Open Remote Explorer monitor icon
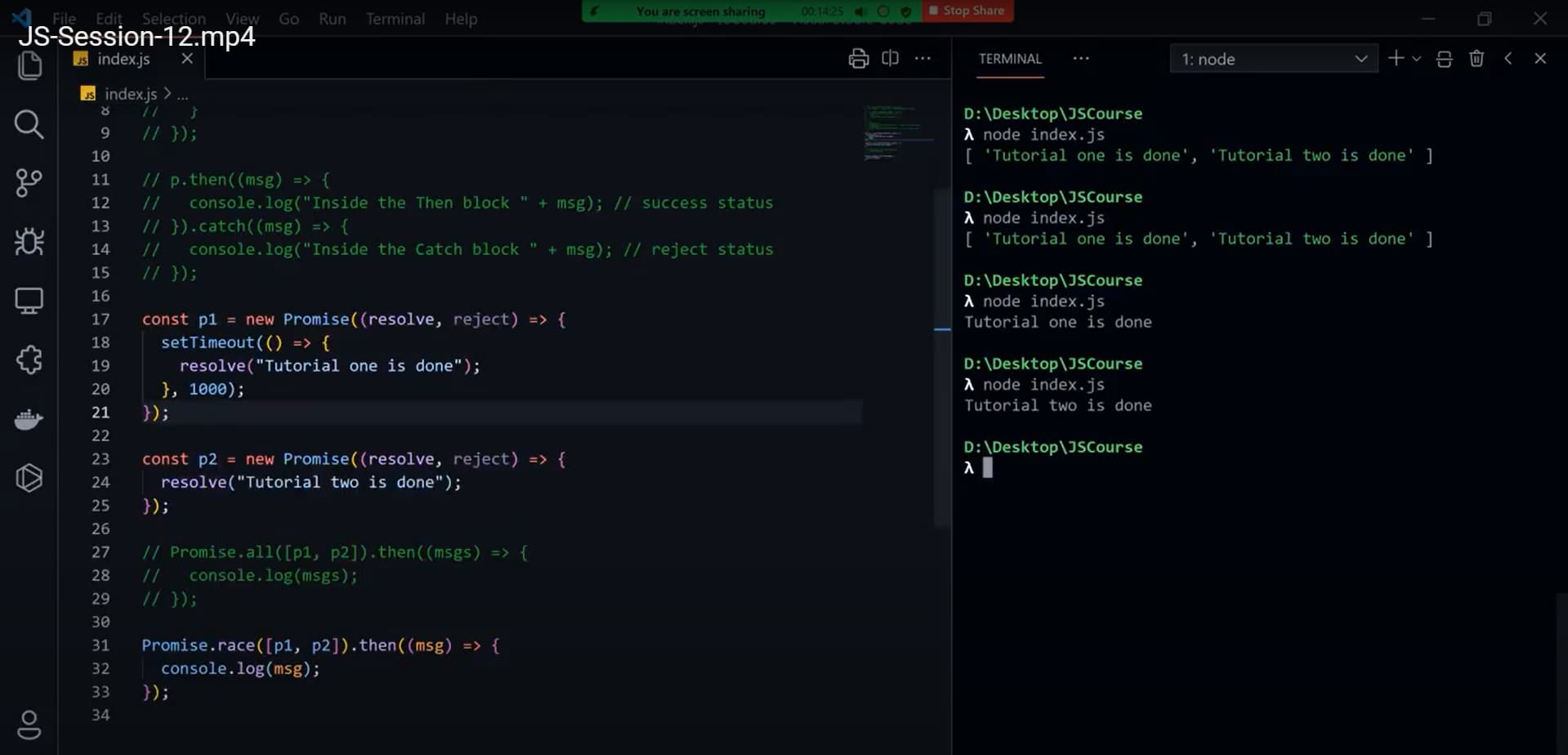 coord(29,301)
